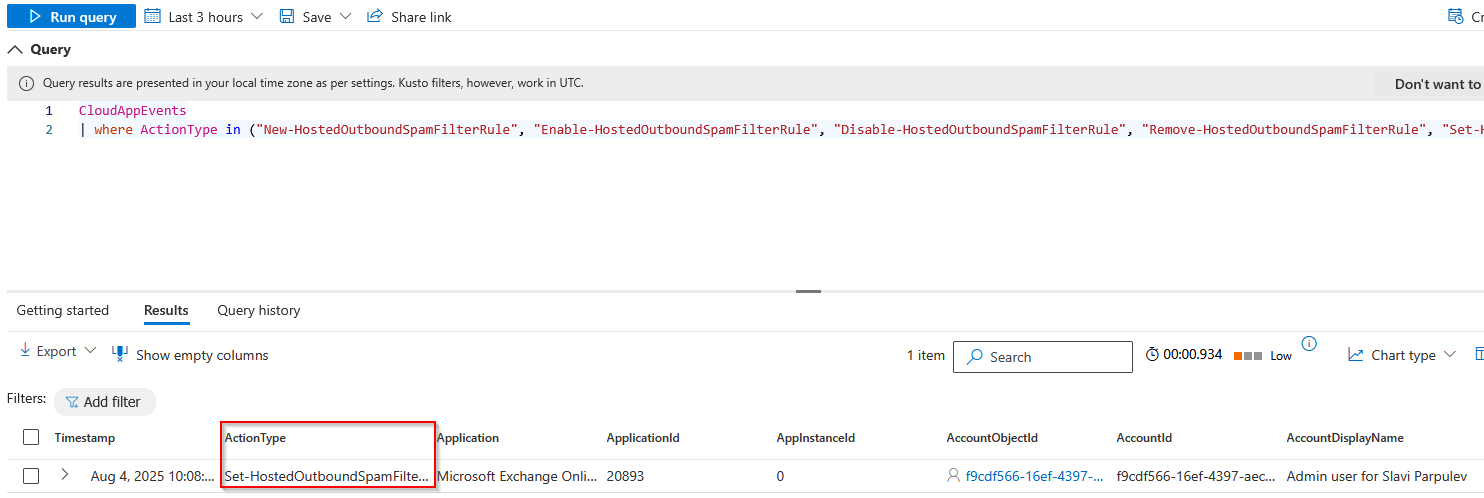This screenshot has height=498, width=1484.
Task: Collapse the Query section chevron
Action: coord(15,49)
